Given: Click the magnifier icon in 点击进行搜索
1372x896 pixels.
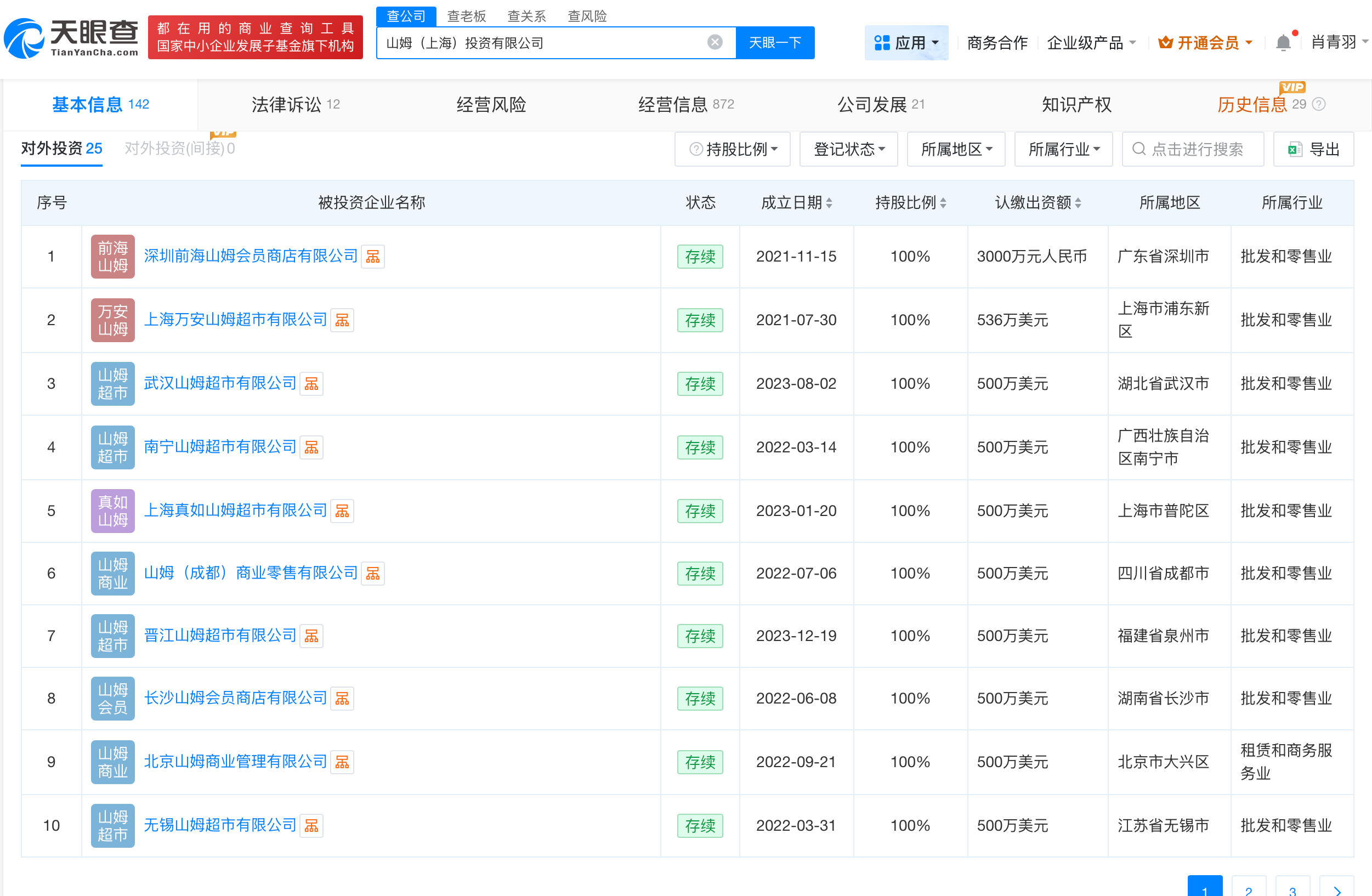Looking at the screenshot, I should coord(1139,149).
